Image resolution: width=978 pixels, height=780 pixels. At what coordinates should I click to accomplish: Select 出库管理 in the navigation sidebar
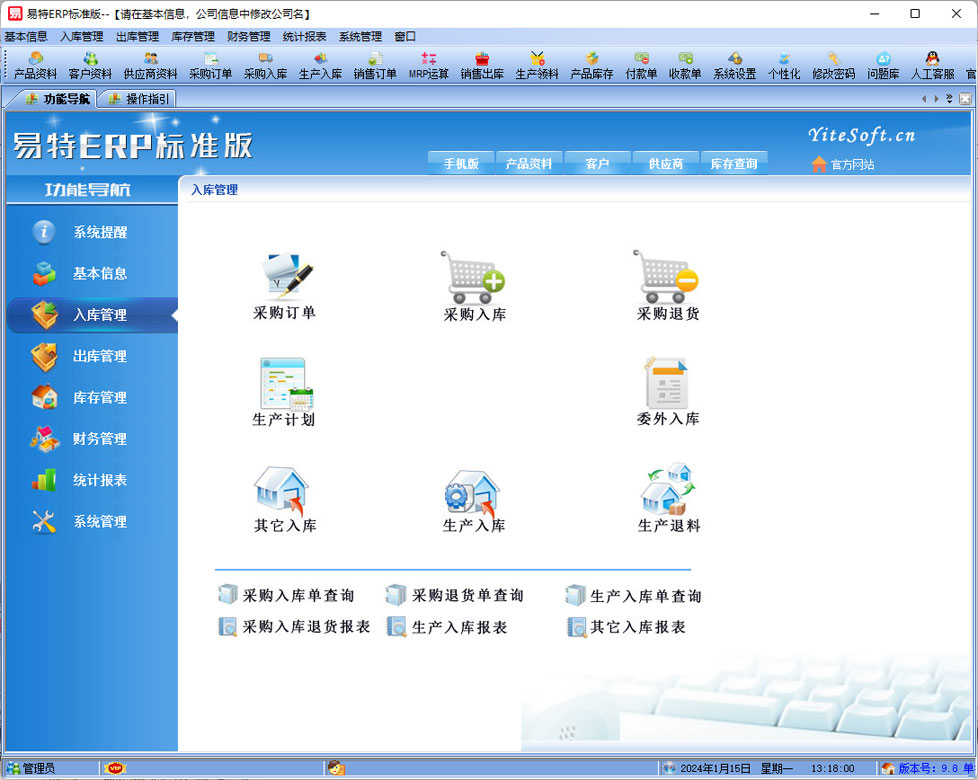99,356
